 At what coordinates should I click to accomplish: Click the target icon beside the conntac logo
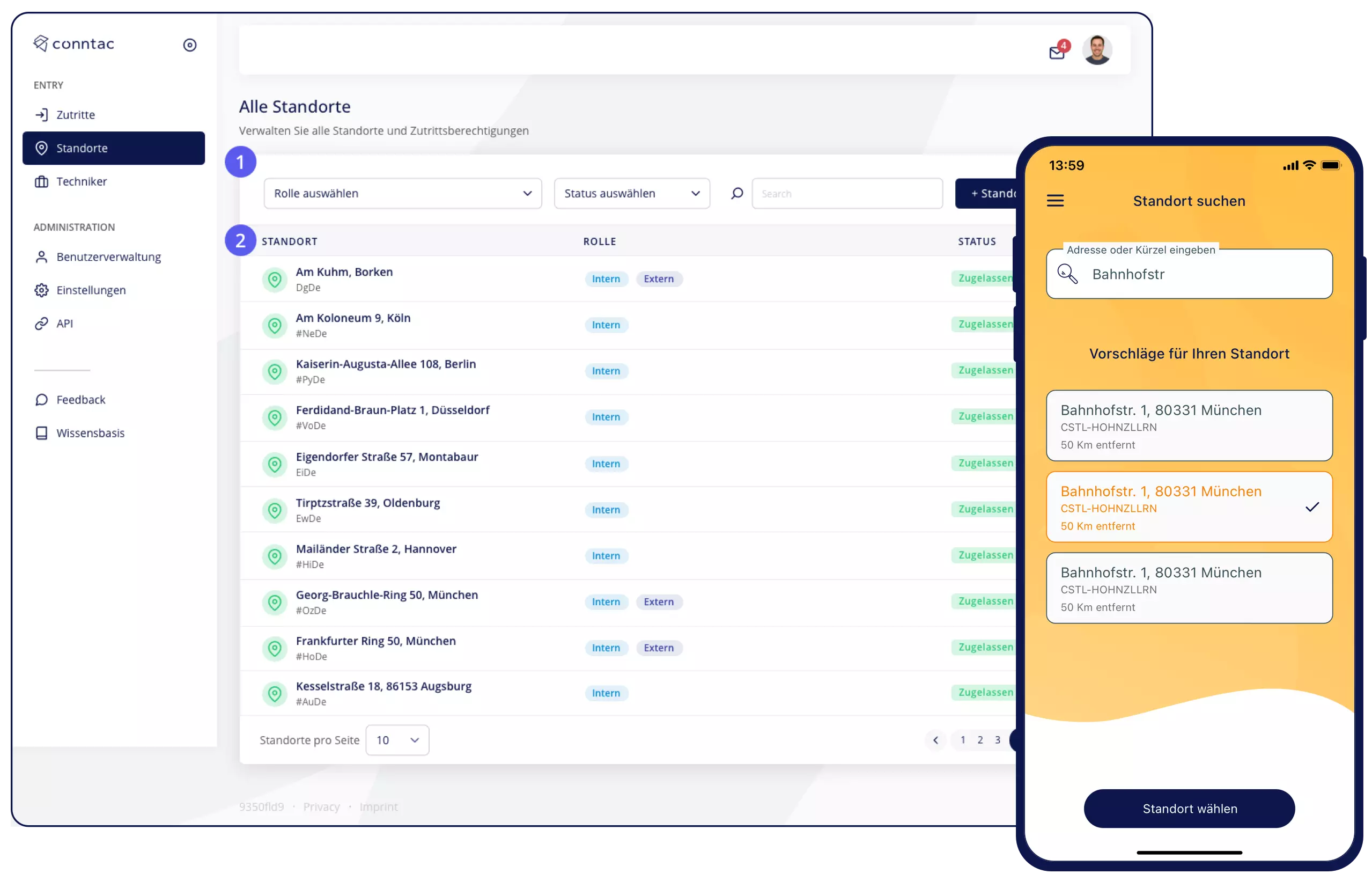point(189,45)
